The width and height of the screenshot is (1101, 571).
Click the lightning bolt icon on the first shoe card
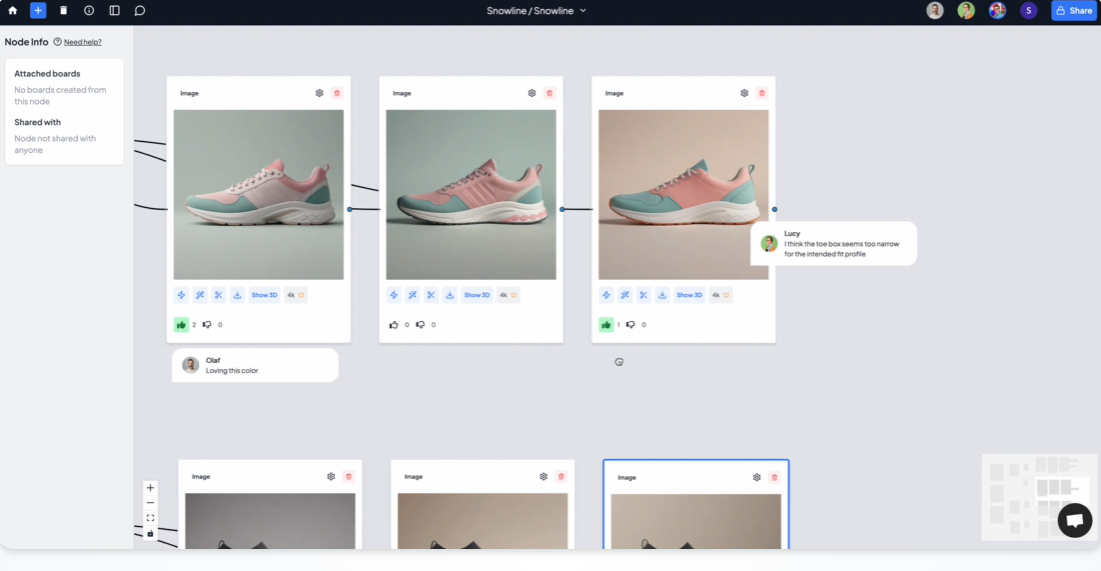pos(181,295)
